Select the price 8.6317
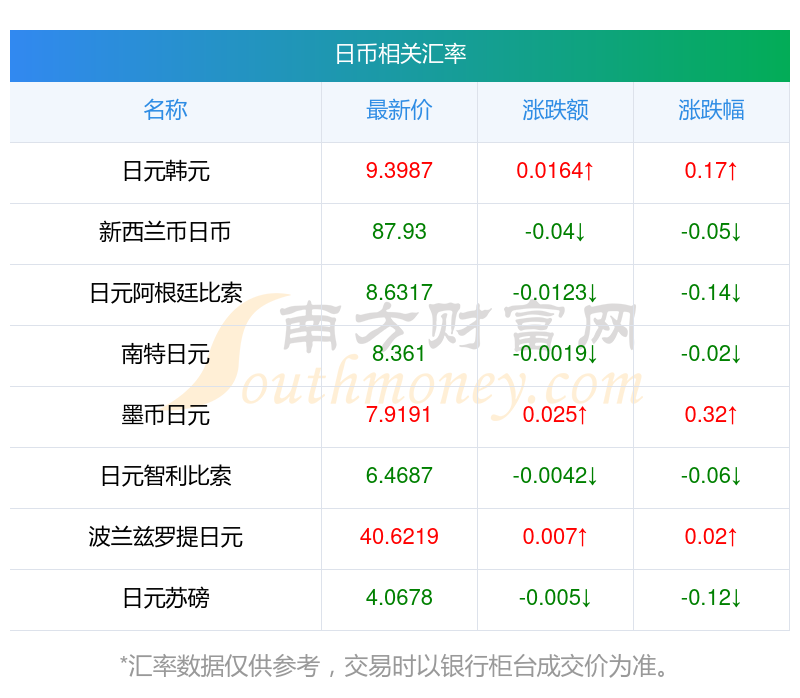The image size is (800, 698). pos(399,293)
